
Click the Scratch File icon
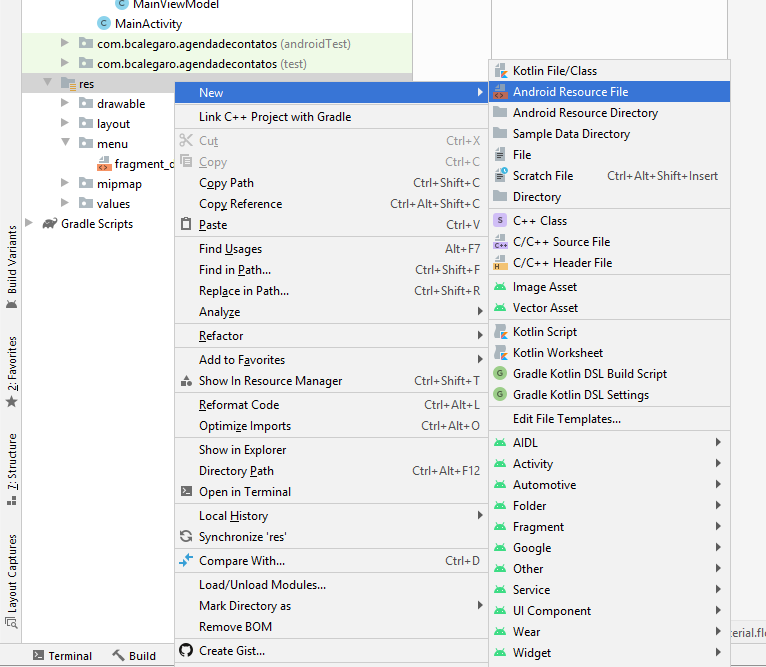[x=500, y=176]
